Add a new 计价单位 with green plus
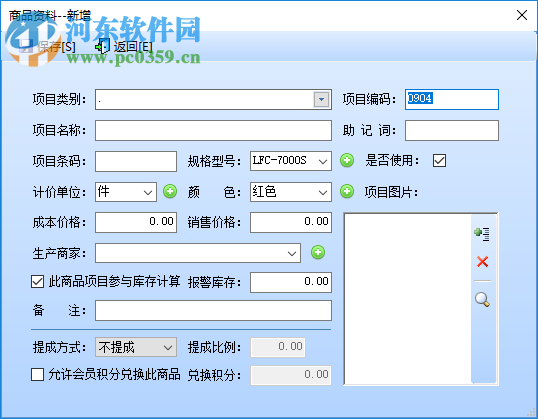538x419 pixels. (x=170, y=191)
